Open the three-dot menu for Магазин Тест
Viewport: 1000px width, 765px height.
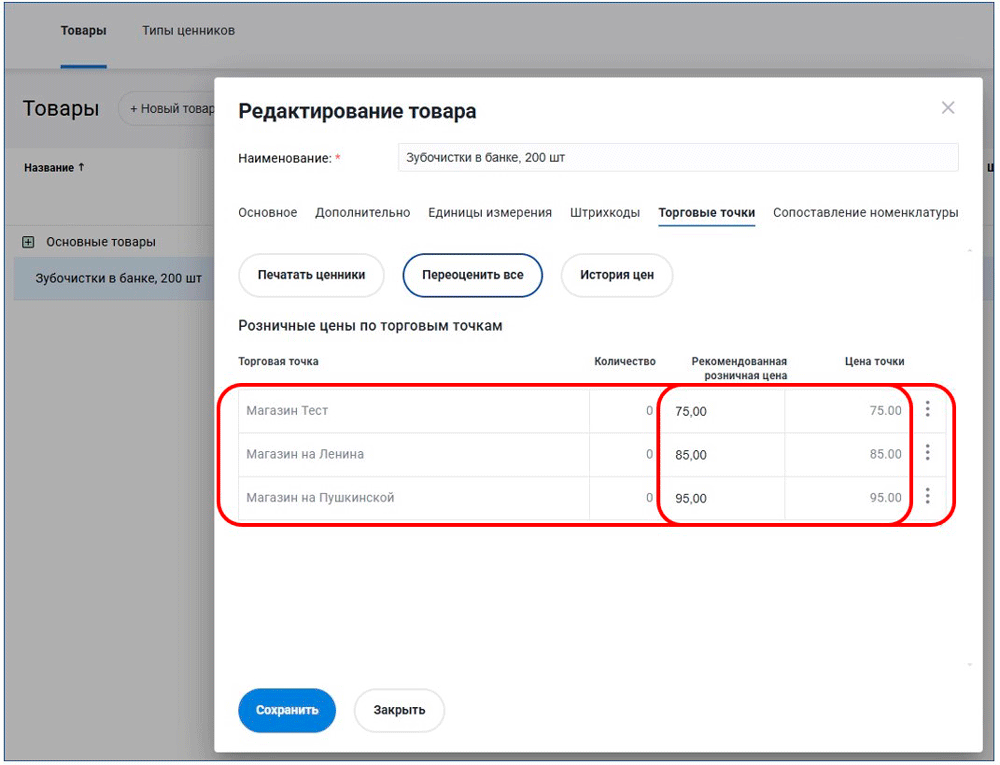[928, 409]
